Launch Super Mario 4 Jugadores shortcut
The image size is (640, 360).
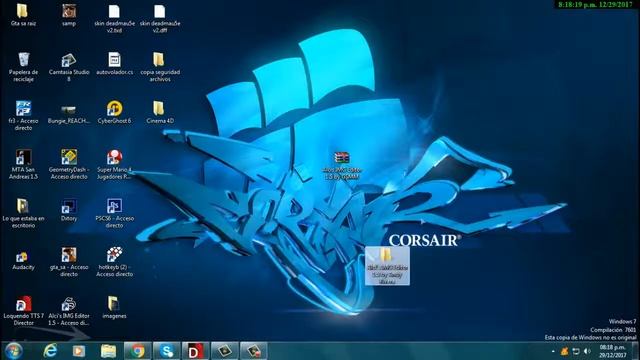115,164
